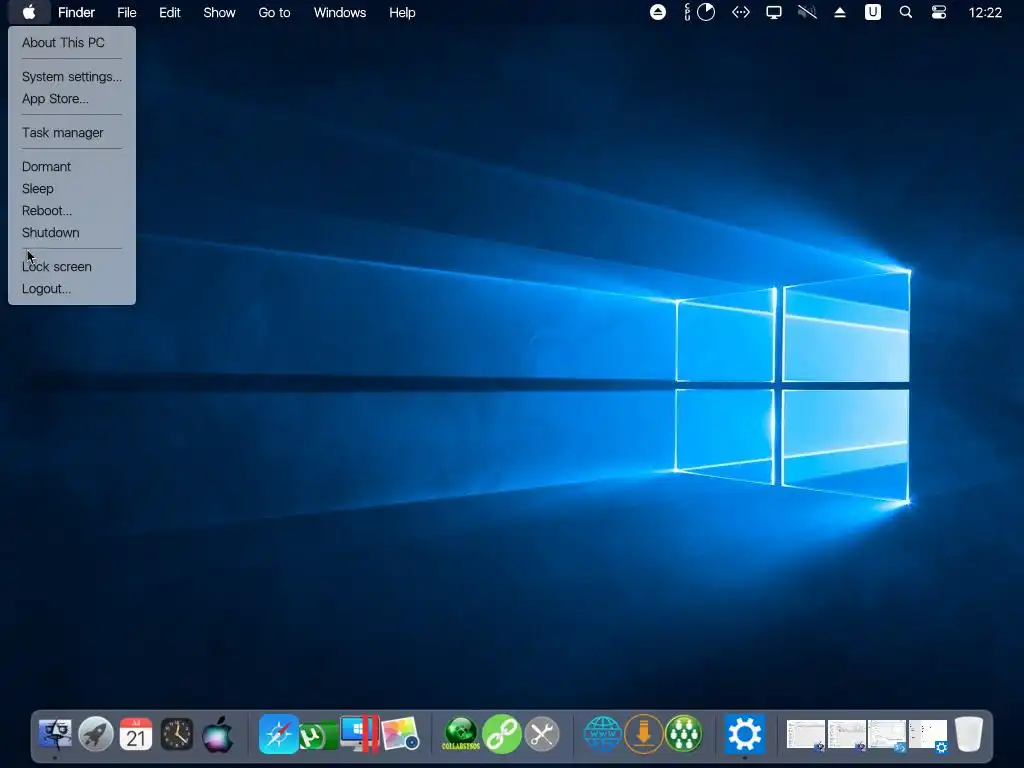The image size is (1024, 768).
Task: Open the third minimized window thumbnail in the dock
Action: 887,735
